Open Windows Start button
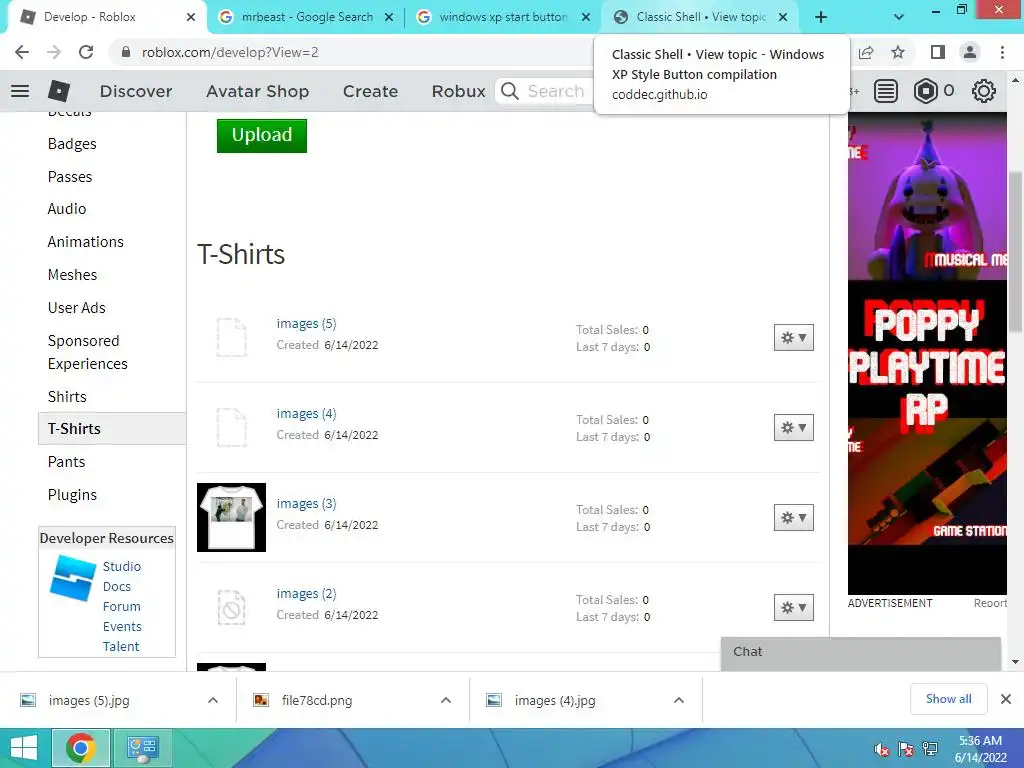This screenshot has width=1024, height=768. (24, 748)
